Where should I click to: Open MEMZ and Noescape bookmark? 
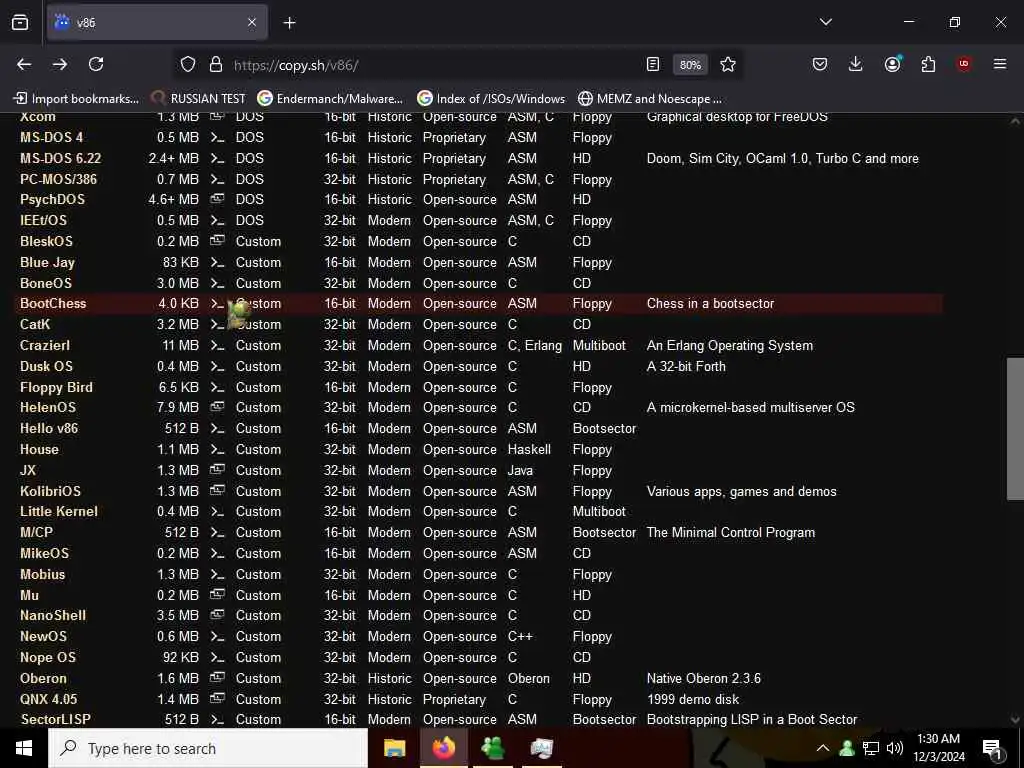[650, 99]
